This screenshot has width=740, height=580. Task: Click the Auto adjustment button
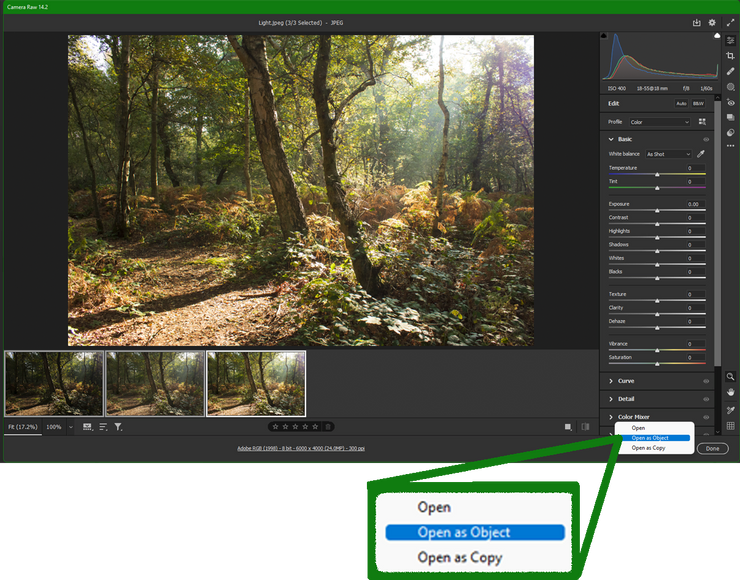681,103
